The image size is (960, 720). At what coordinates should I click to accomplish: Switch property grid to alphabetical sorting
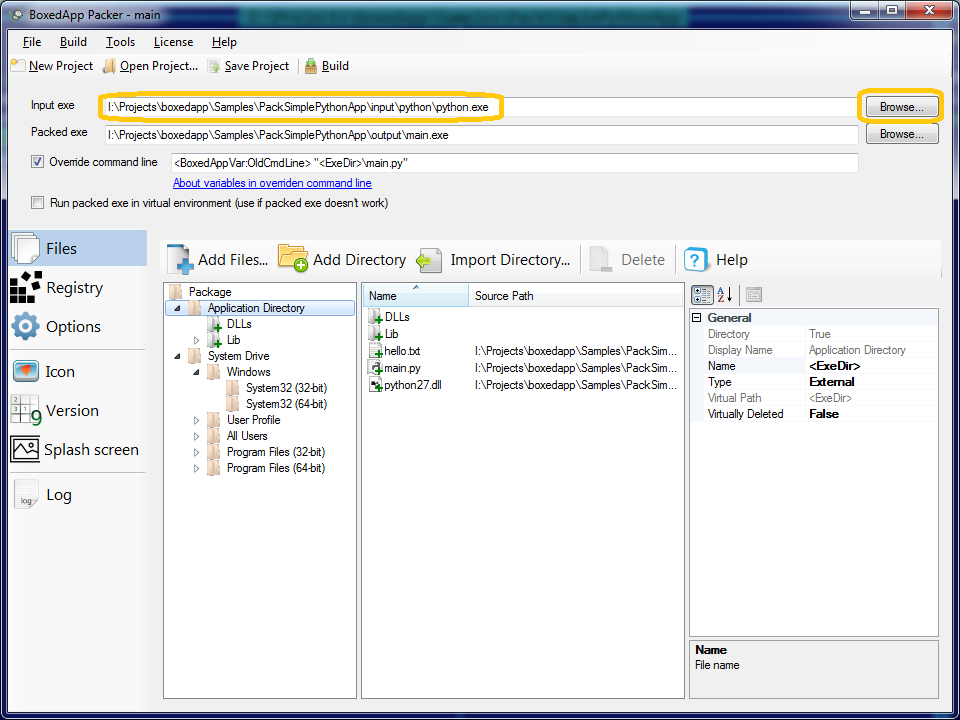[725, 294]
